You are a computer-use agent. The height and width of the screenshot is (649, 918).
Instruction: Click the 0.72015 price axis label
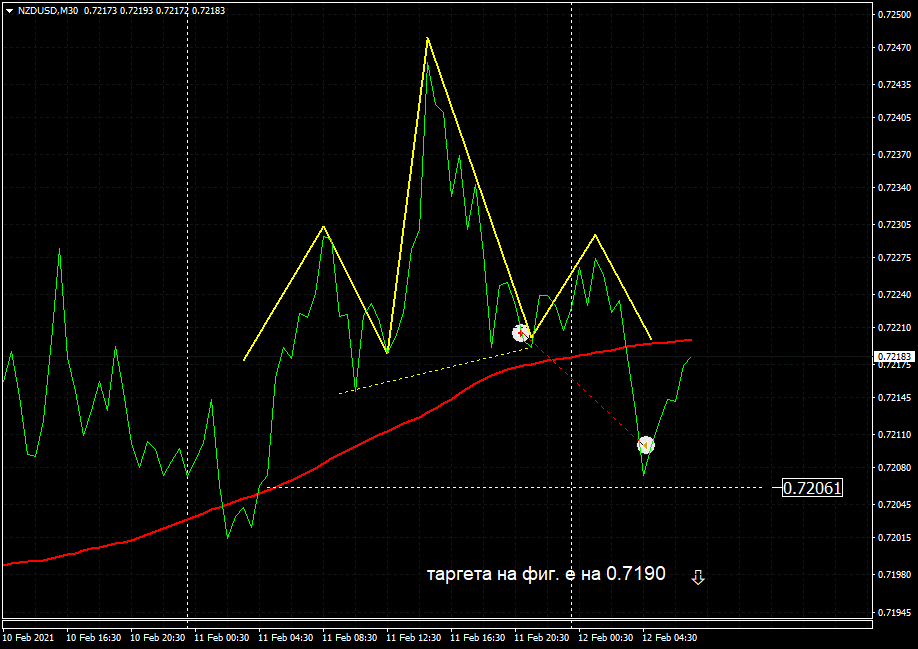pos(895,537)
